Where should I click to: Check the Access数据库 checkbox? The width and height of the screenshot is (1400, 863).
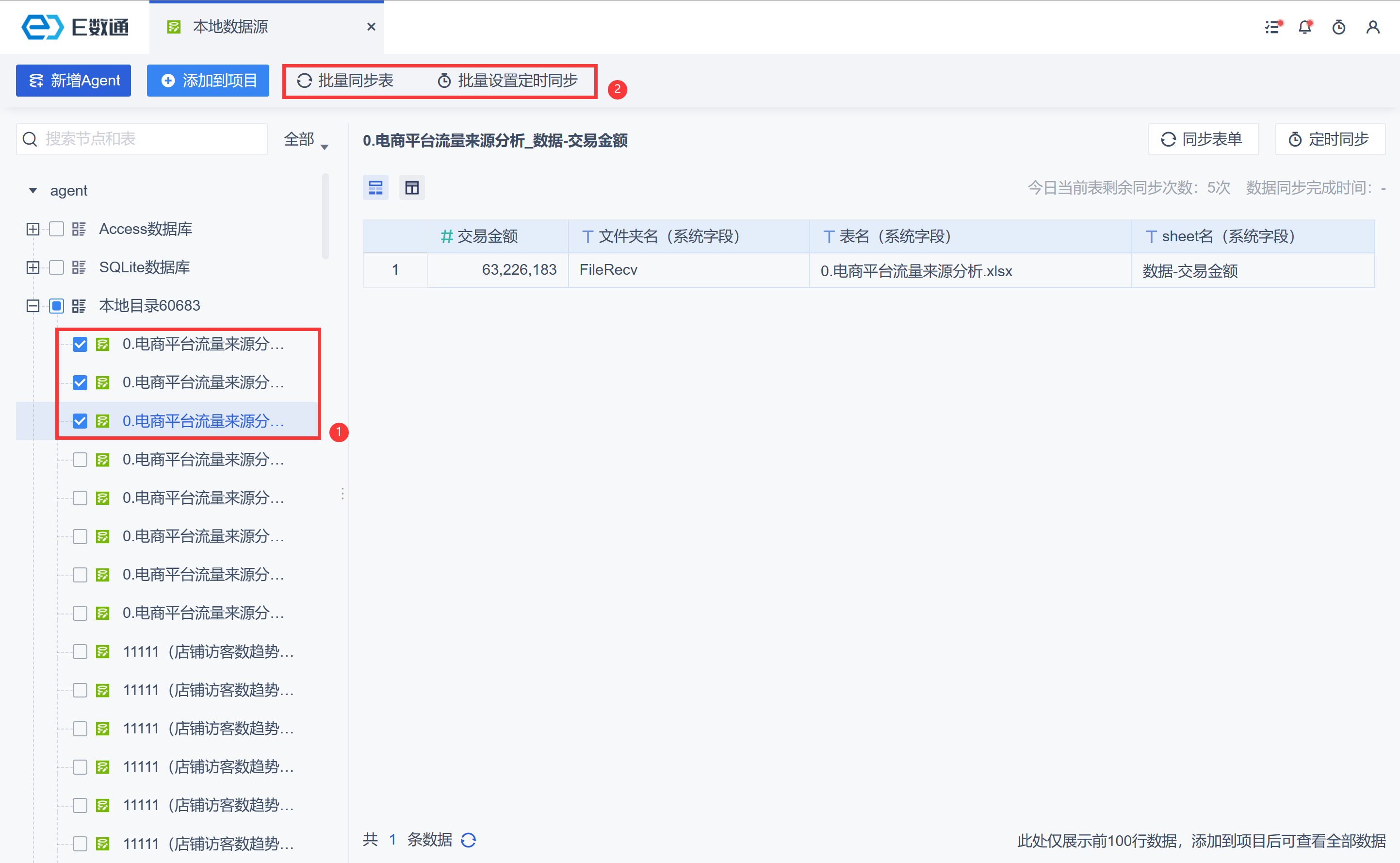[x=56, y=229]
